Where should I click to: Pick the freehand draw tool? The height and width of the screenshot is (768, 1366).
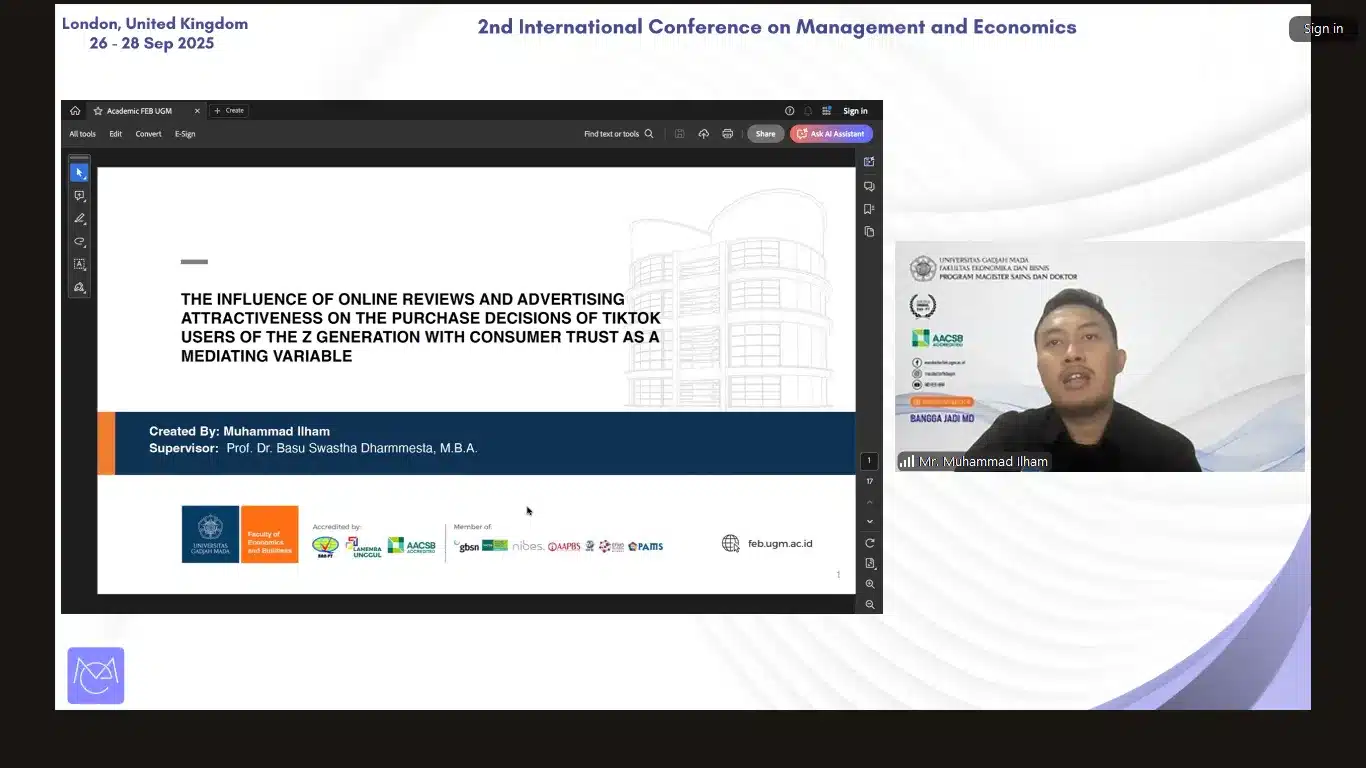79,242
